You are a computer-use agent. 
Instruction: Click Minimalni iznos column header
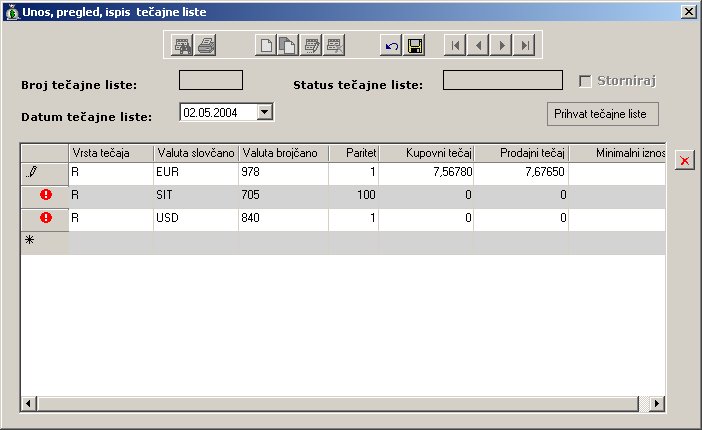(617, 153)
